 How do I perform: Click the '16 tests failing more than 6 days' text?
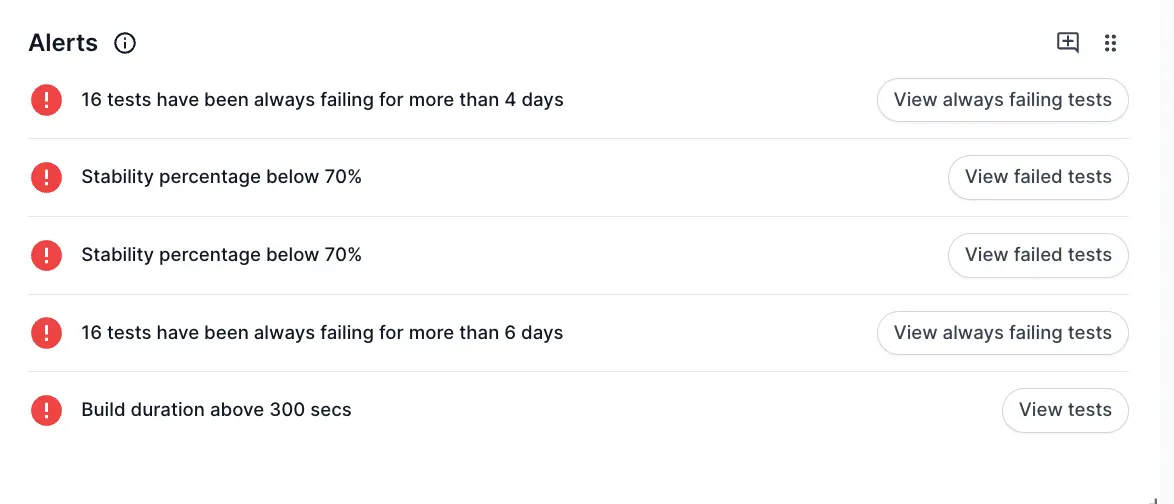click(x=322, y=333)
